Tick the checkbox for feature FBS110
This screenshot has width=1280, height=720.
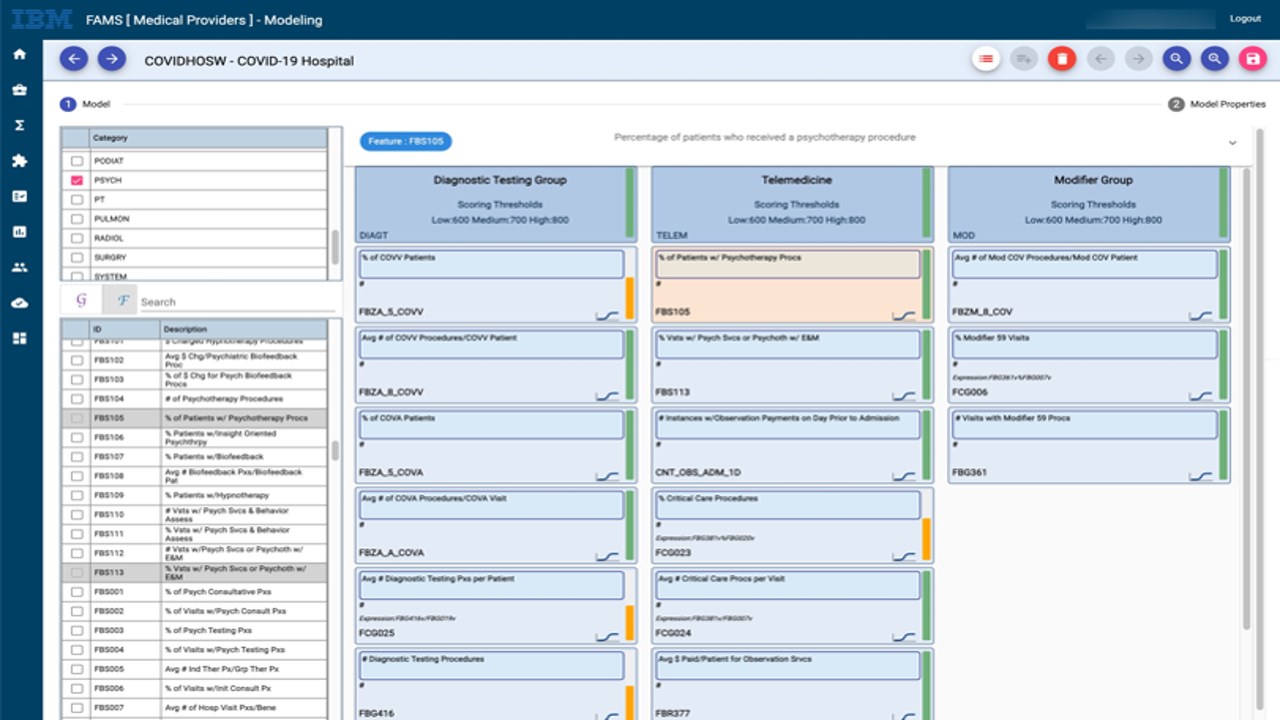click(76, 515)
